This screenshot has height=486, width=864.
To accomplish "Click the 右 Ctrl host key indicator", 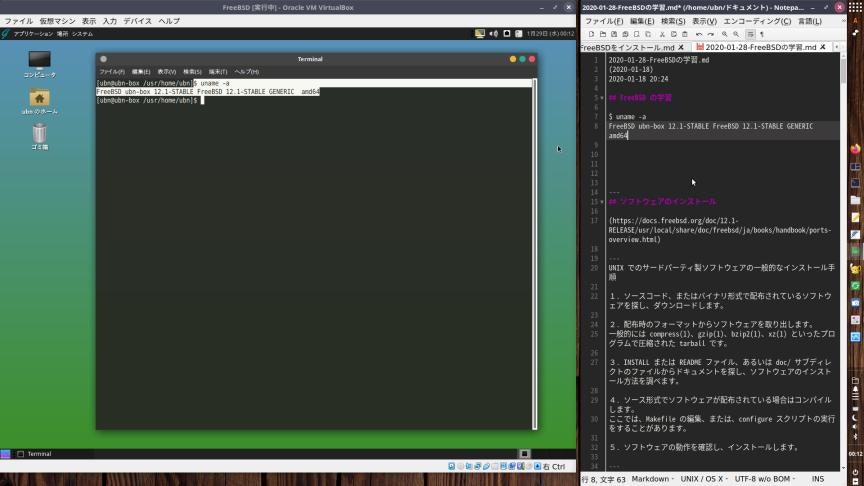I will [554, 467].
